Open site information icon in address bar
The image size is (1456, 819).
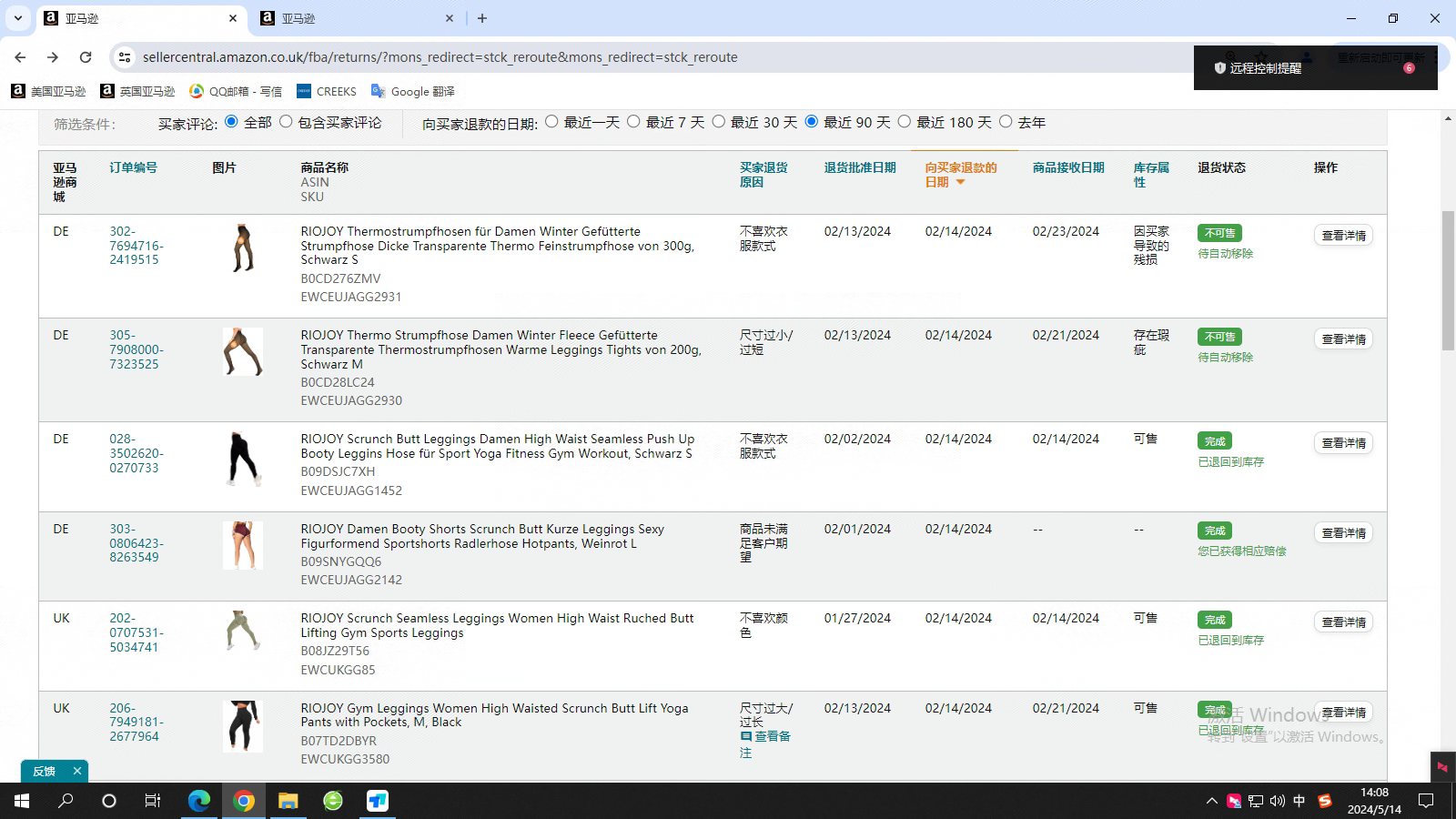[x=125, y=56]
